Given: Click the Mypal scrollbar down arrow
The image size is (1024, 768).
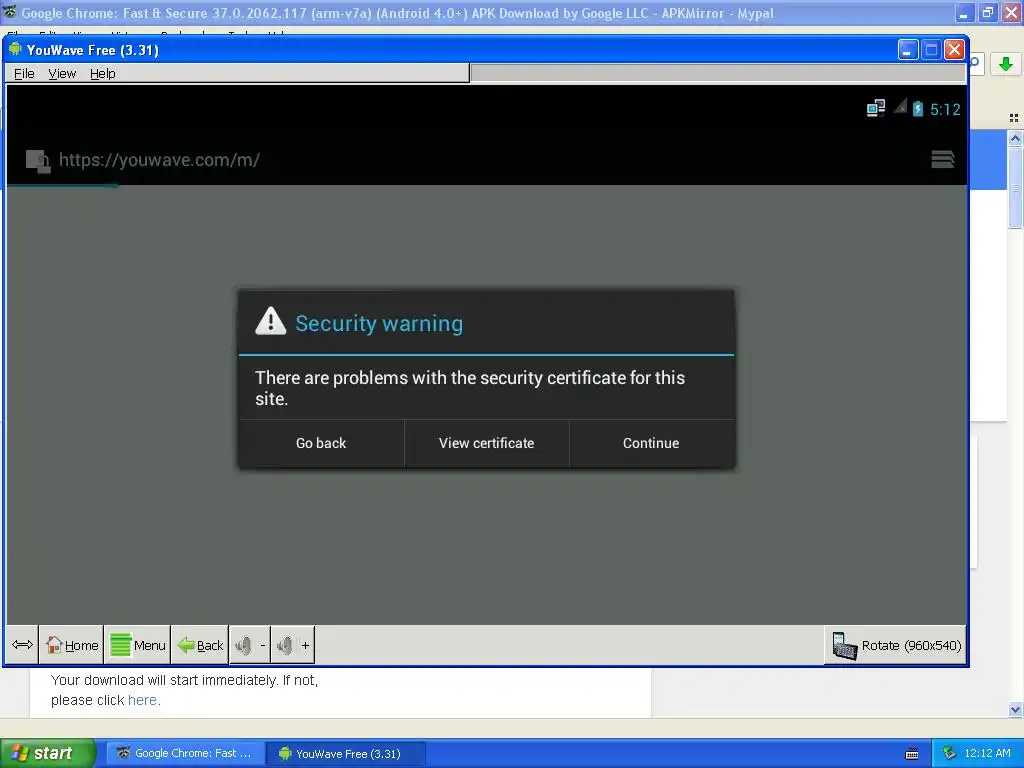Looking at the screenshot, I should 1015,709.
